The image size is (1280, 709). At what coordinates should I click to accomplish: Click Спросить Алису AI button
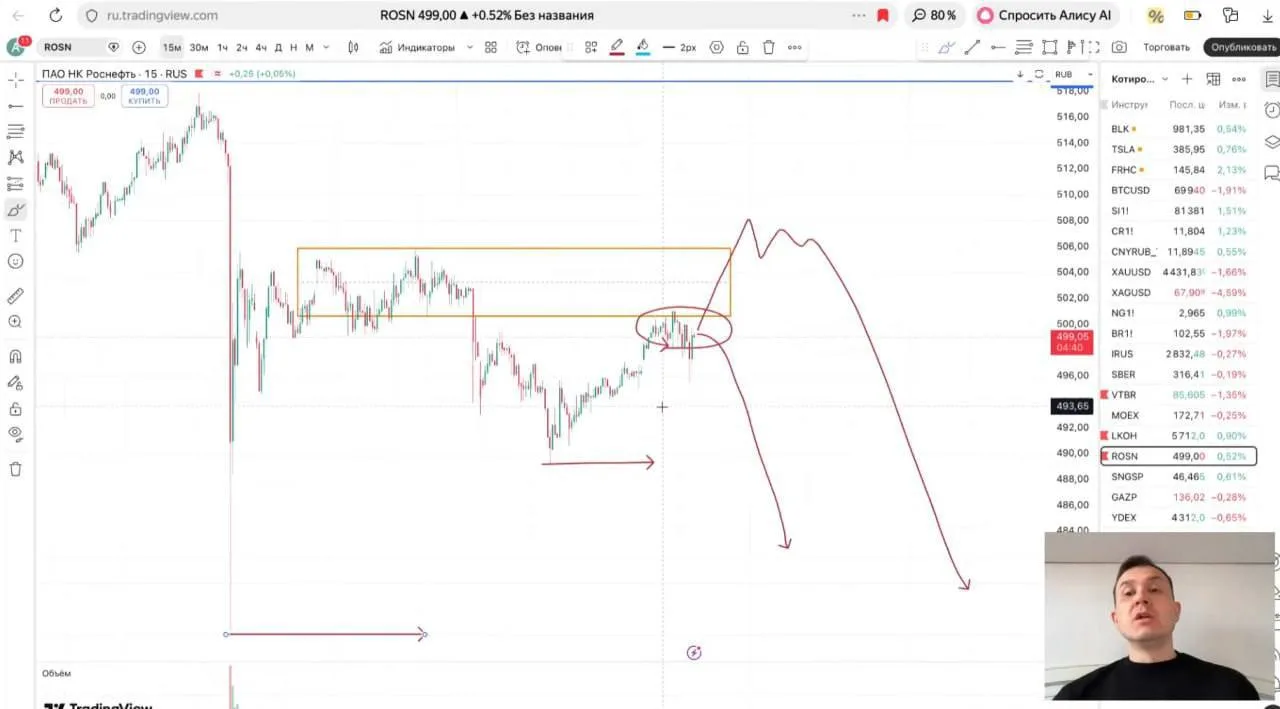point(1044,16)
